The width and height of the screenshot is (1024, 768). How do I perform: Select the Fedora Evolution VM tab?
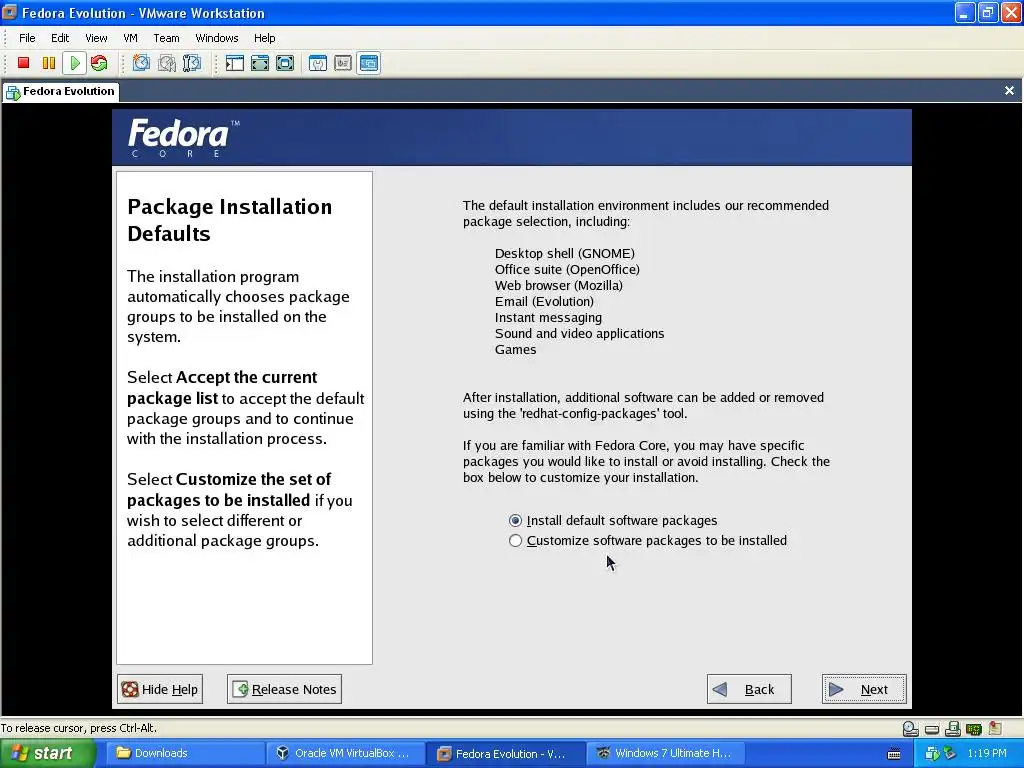tap(60, 91)
